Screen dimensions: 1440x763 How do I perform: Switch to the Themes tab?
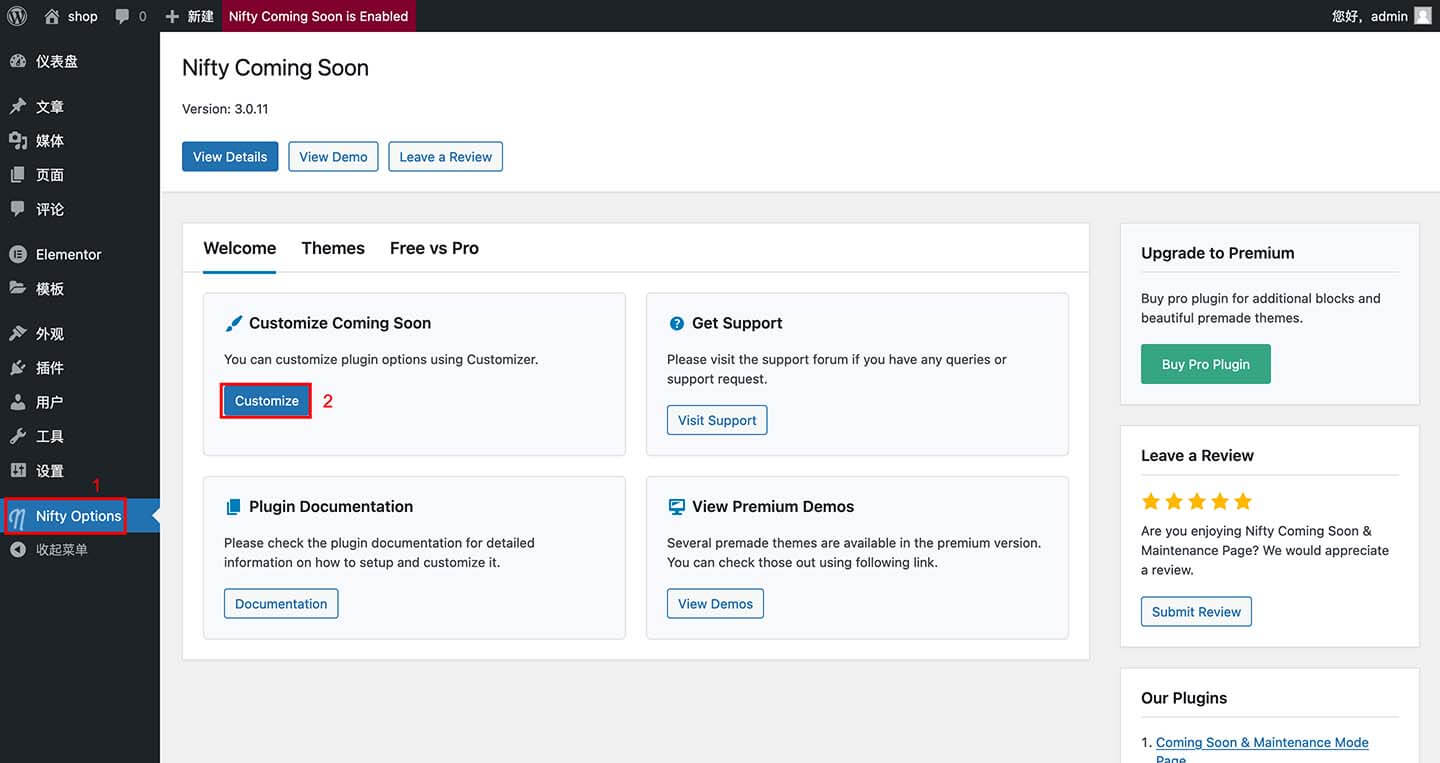(333, 248)
